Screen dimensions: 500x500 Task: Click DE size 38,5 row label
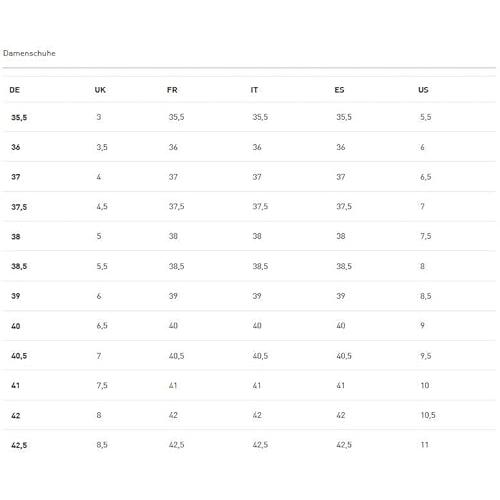(x=19, y=266)
